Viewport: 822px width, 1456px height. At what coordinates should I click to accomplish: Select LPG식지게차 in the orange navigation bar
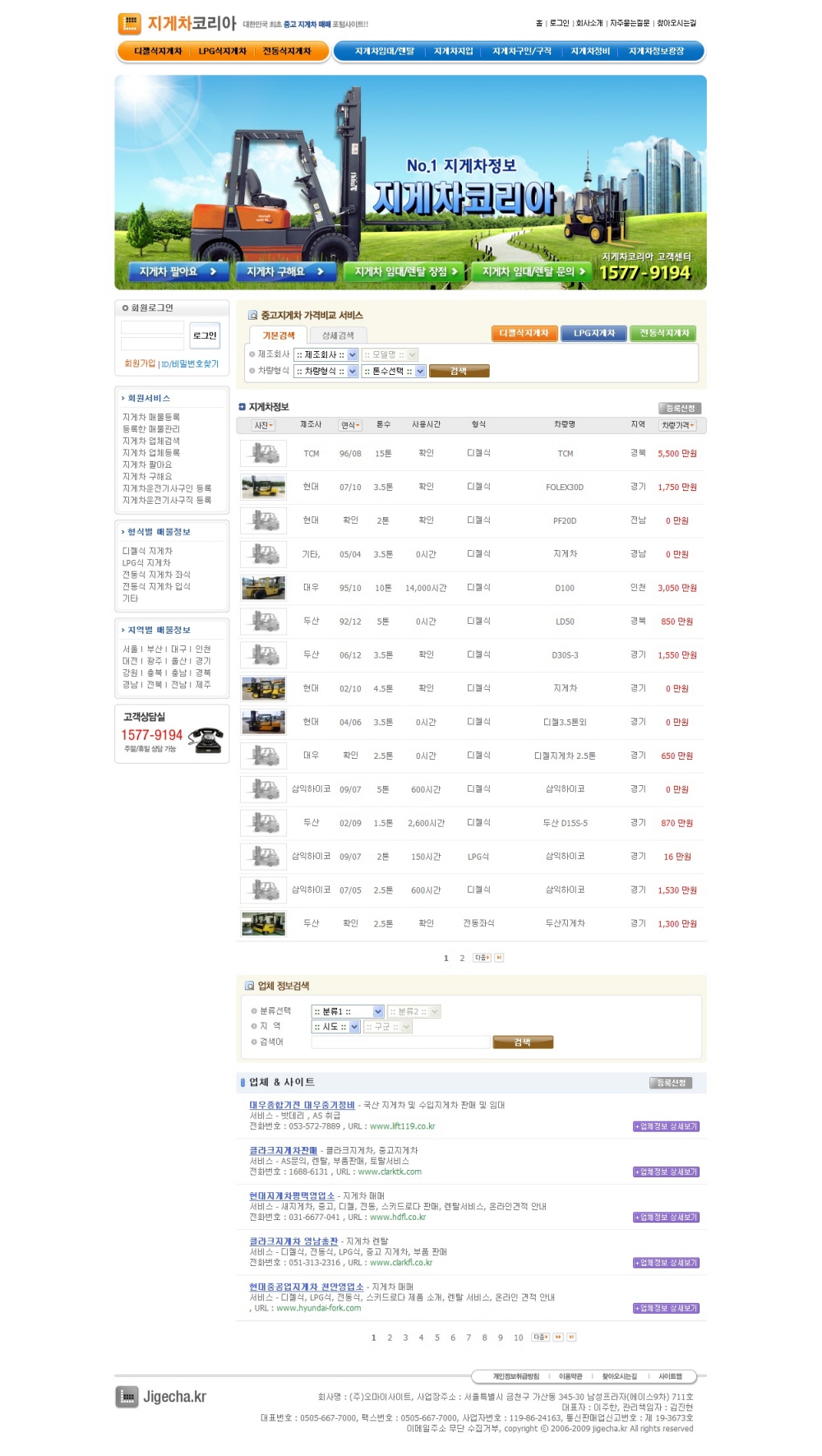(222, 51)
